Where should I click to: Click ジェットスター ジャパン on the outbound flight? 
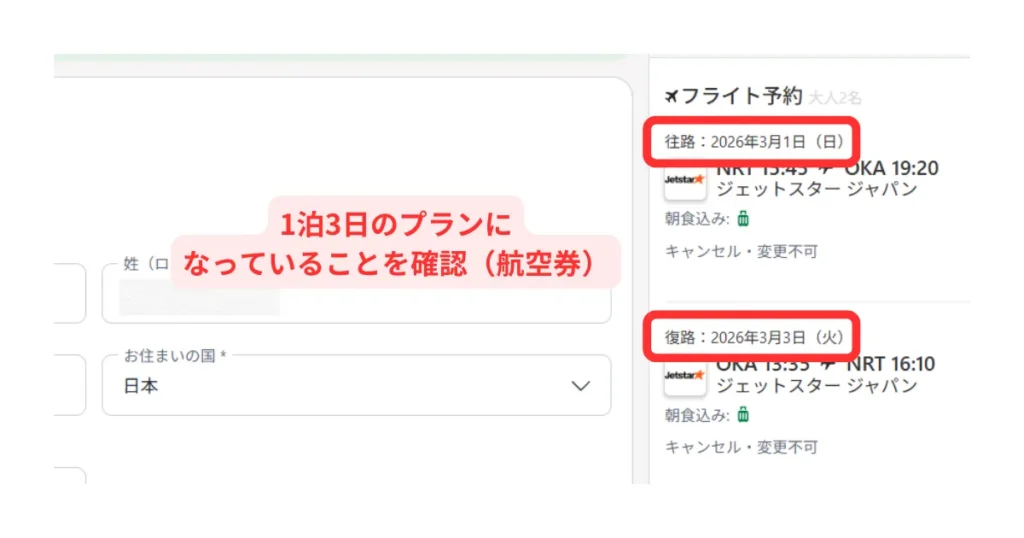[817, 189]
